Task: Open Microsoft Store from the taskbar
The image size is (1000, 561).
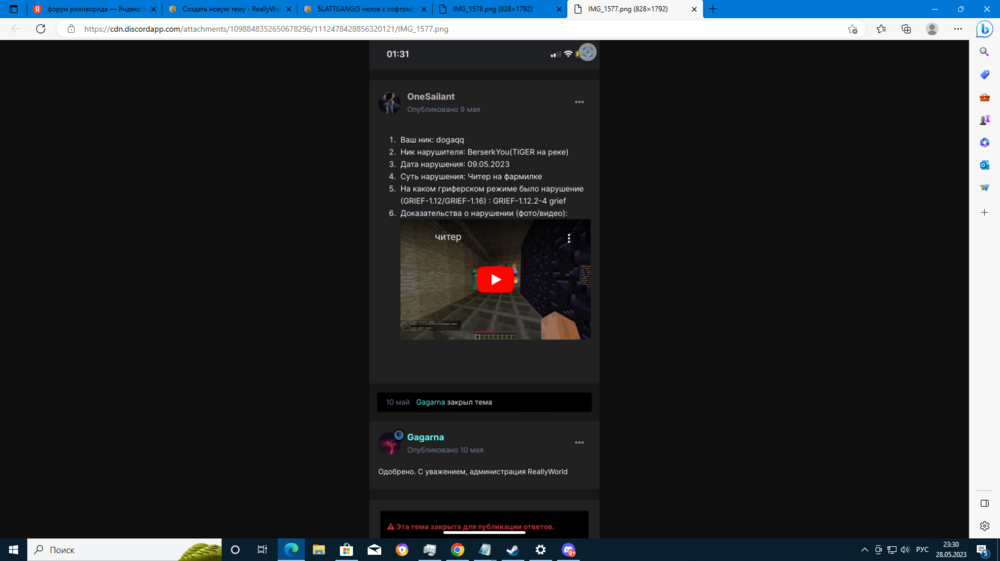Action: pos(346,550)
